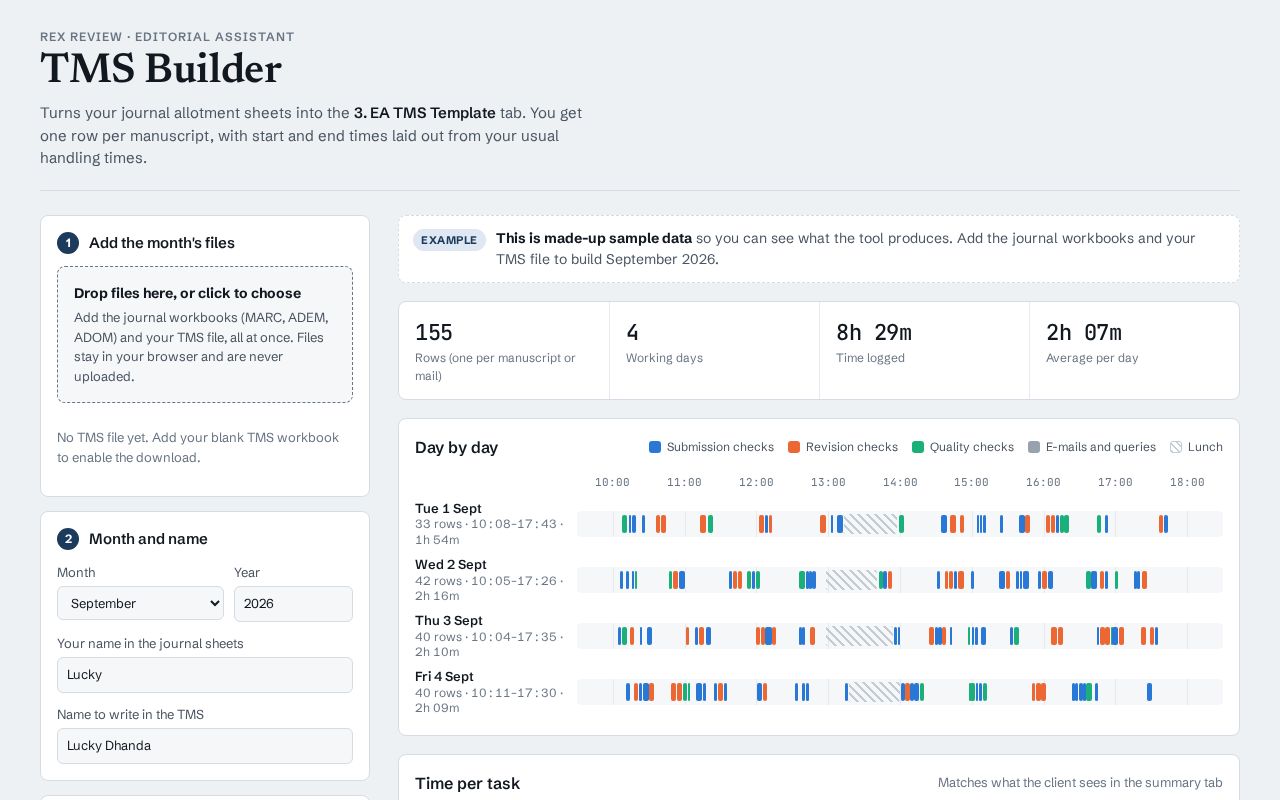Click the green Quality checks legend swatch

click(918, 447)
